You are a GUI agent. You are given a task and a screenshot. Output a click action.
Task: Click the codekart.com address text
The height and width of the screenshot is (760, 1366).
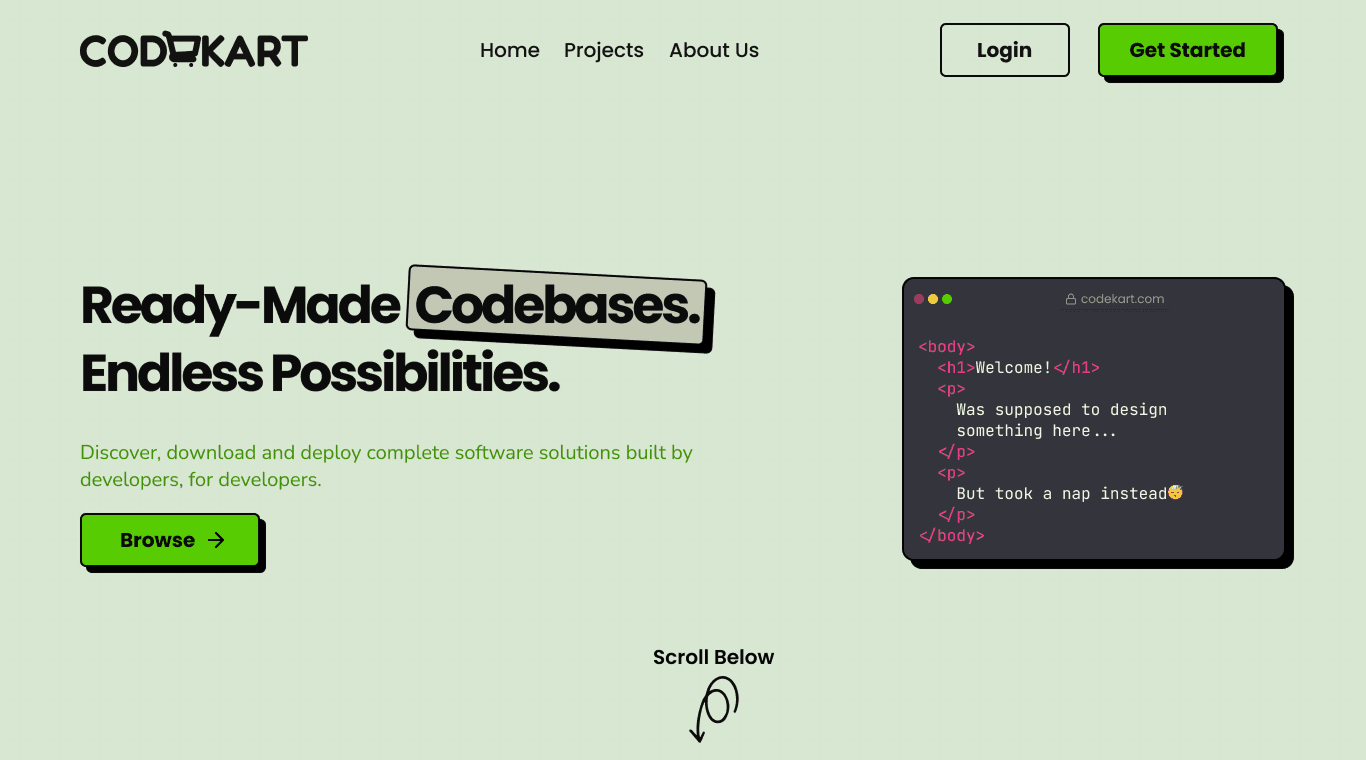1122,299
